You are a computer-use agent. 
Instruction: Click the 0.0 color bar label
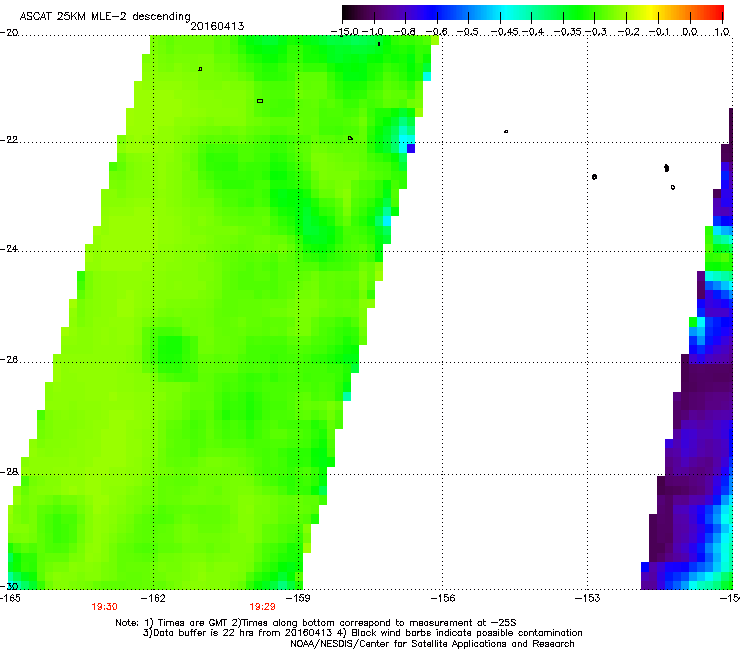click(x=690, y=32)
